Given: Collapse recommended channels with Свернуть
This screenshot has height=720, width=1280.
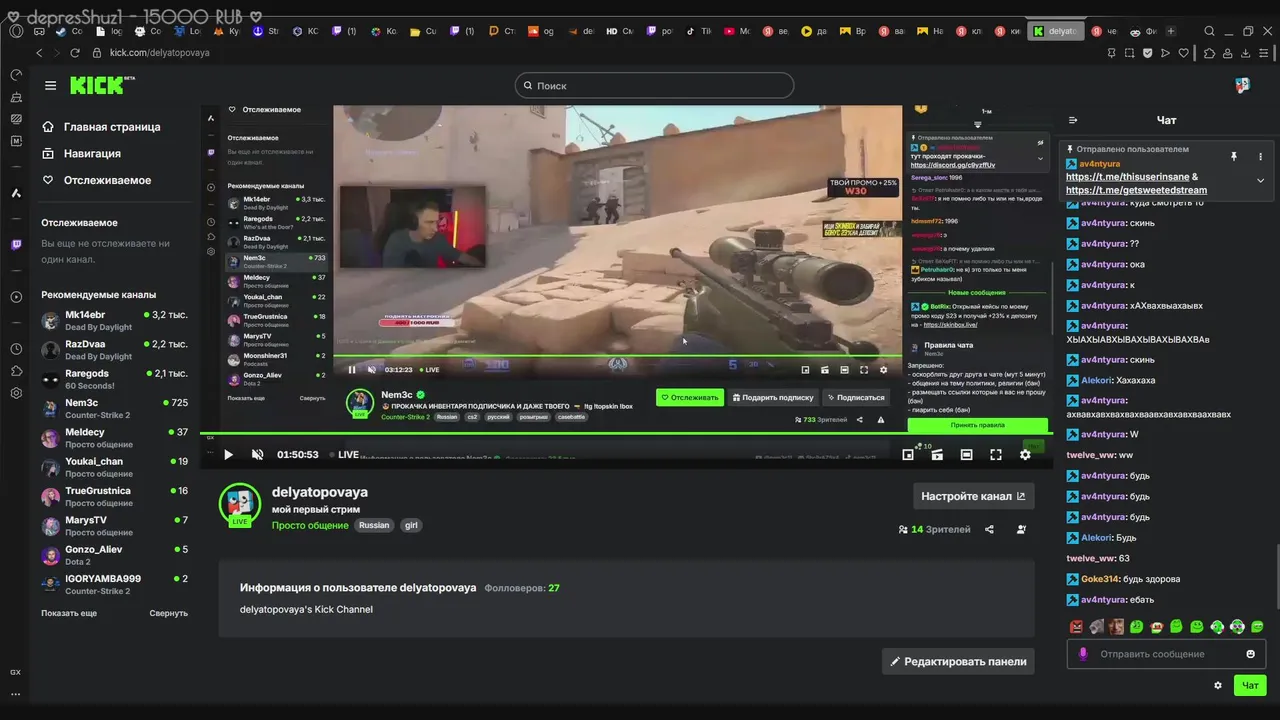Looking at the screenshot, I should 168,613.
